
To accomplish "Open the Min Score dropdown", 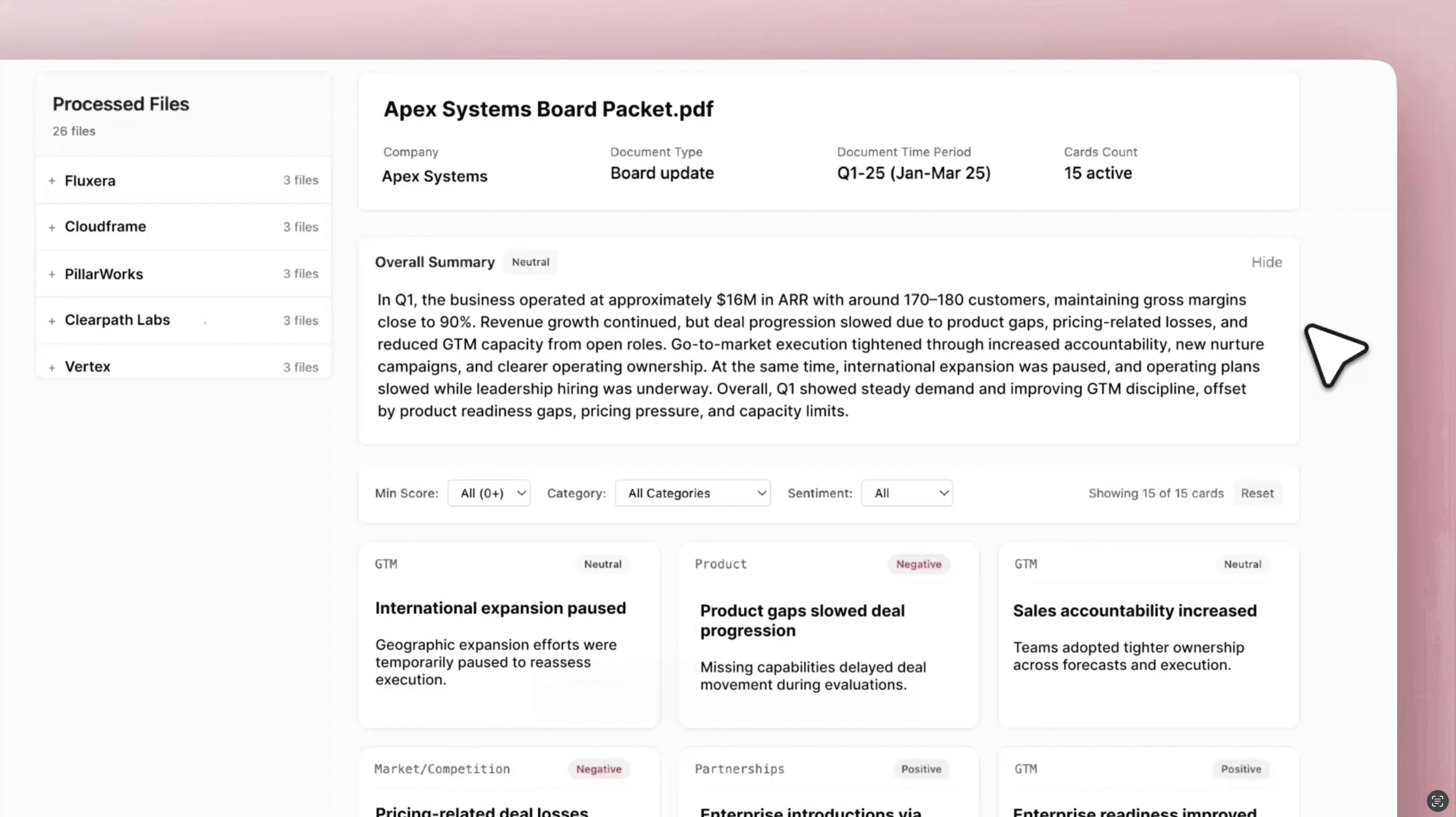I will (x=488, y=493).
